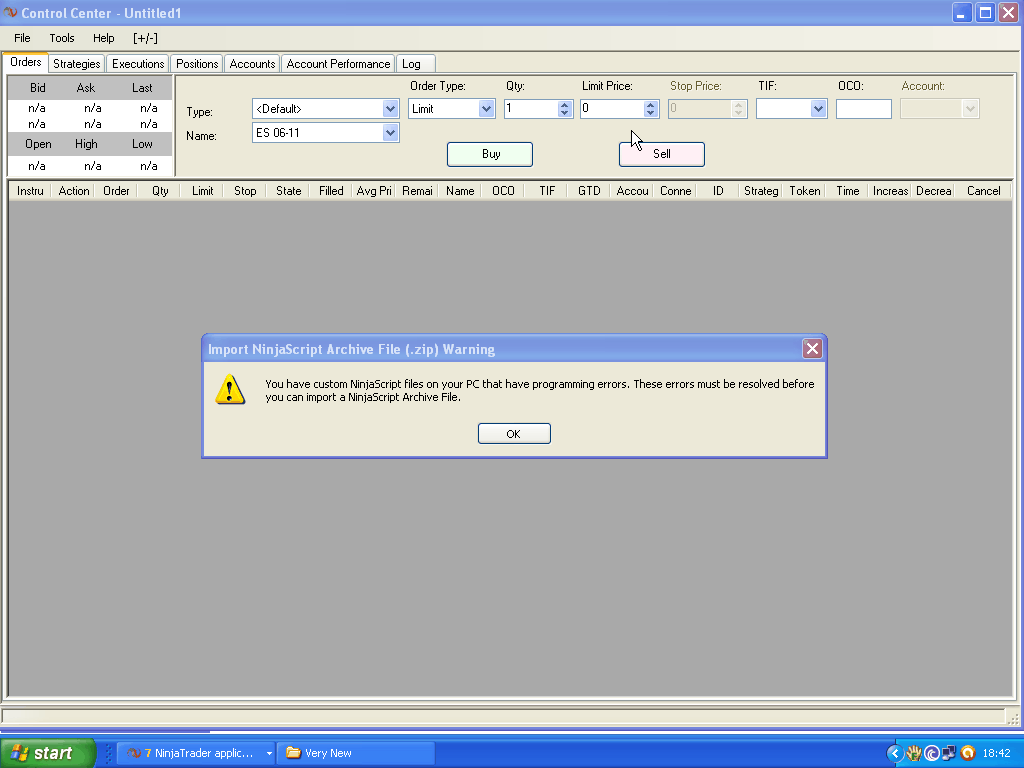Screen dimensions: 1024x768
Task: Select the Orders tab
Action: (25, 62)
